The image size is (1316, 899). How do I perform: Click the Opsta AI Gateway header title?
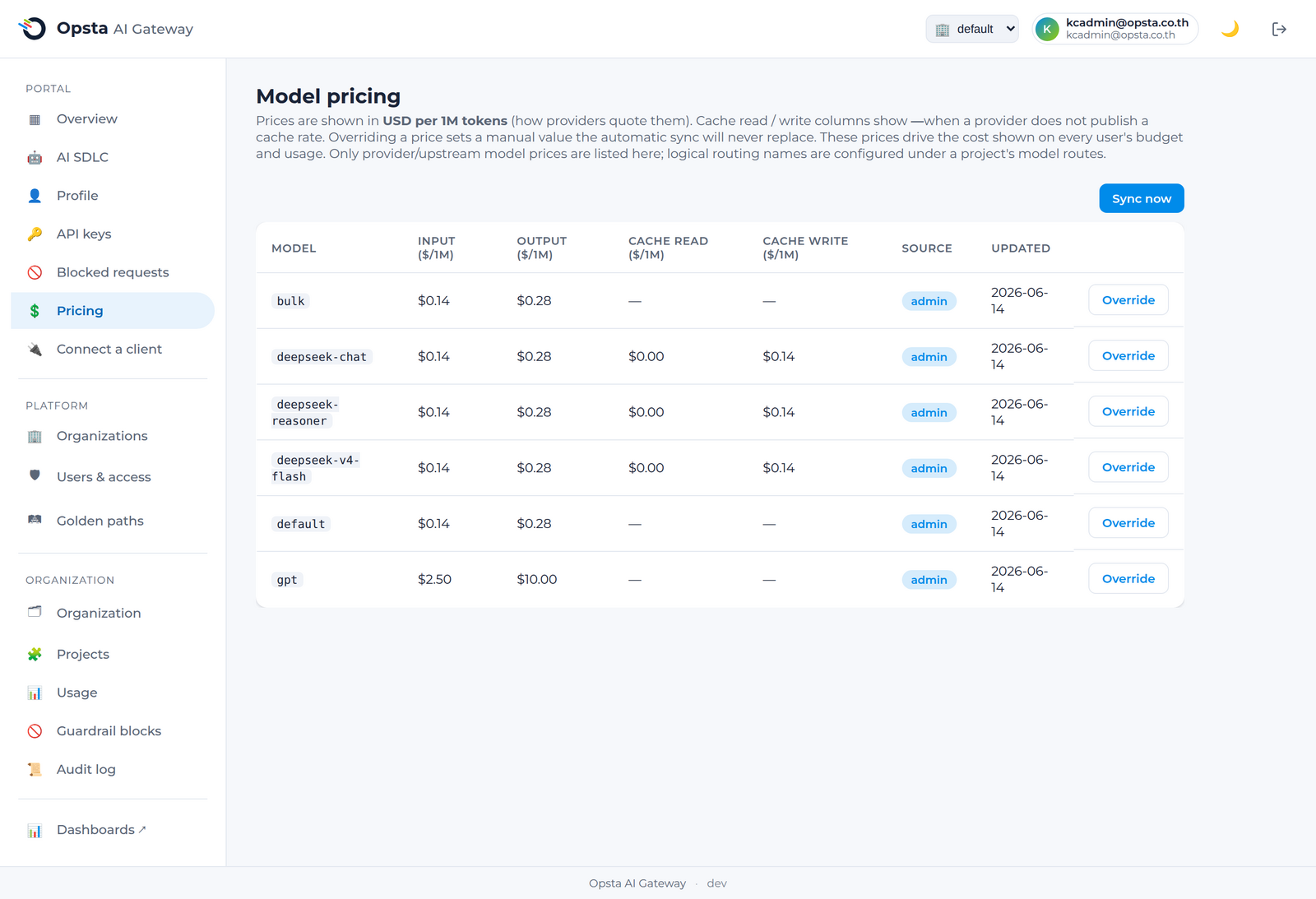click(125, 29)
